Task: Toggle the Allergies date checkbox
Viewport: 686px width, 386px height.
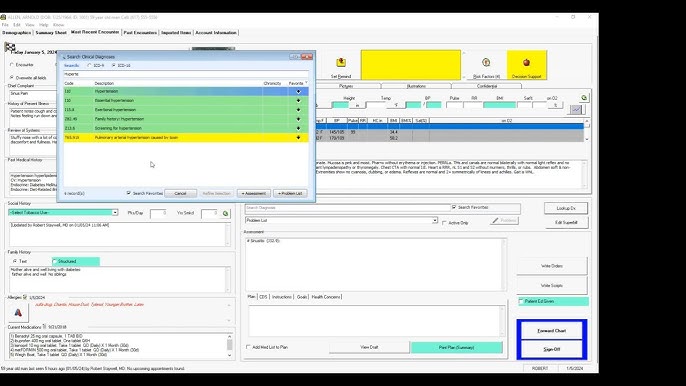Action: coord(25,297)
